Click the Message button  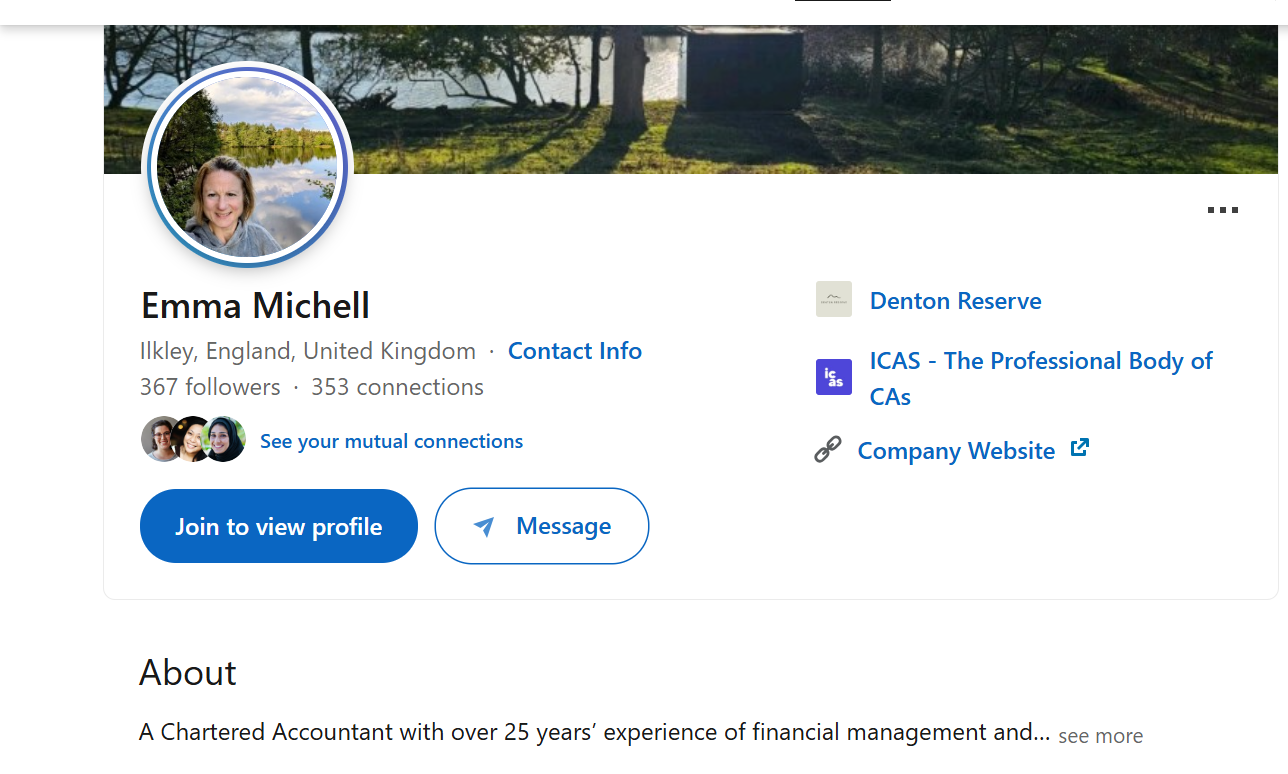(541, 525)
